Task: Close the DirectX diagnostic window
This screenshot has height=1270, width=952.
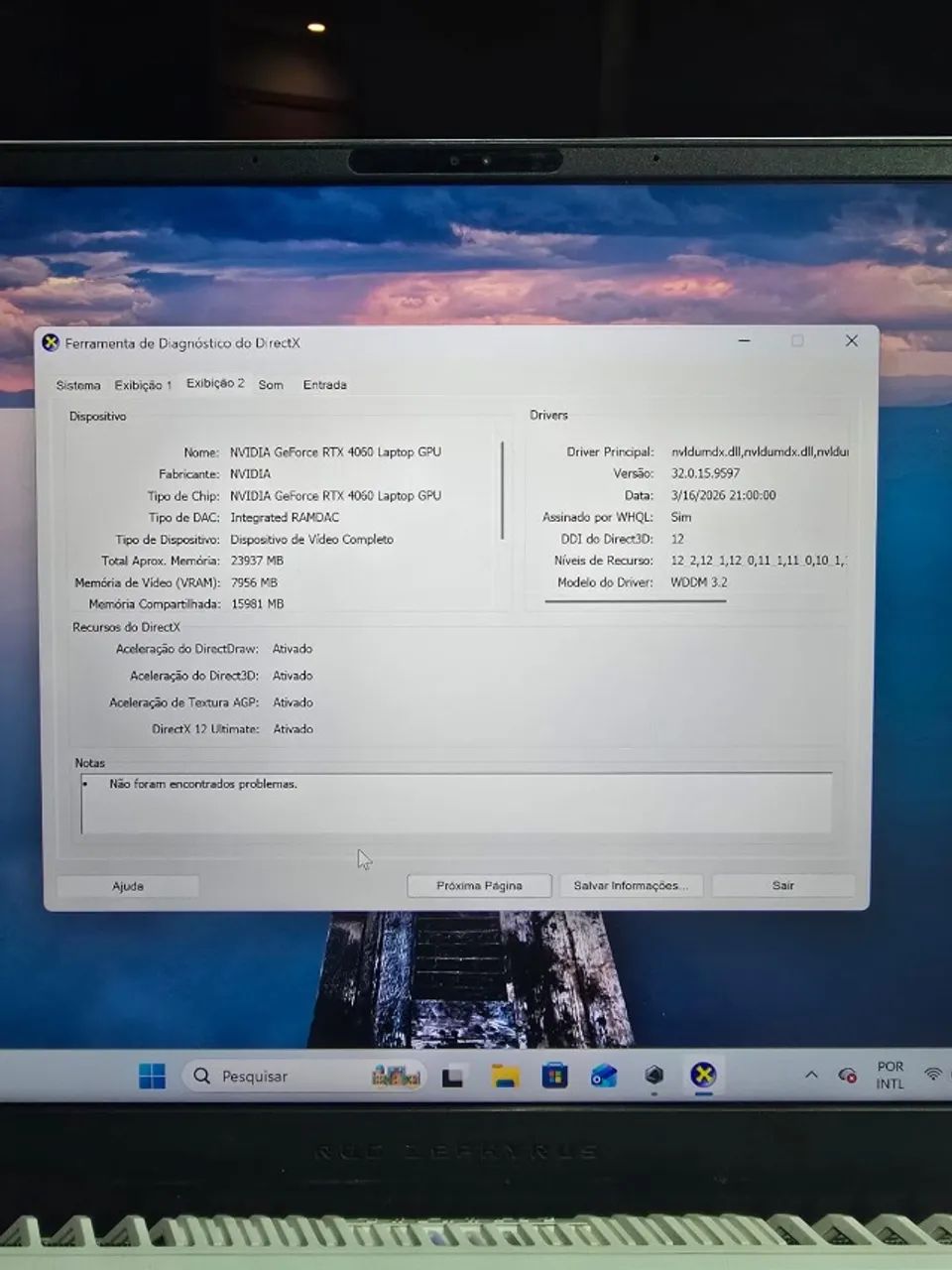Action: click(851, 341)
